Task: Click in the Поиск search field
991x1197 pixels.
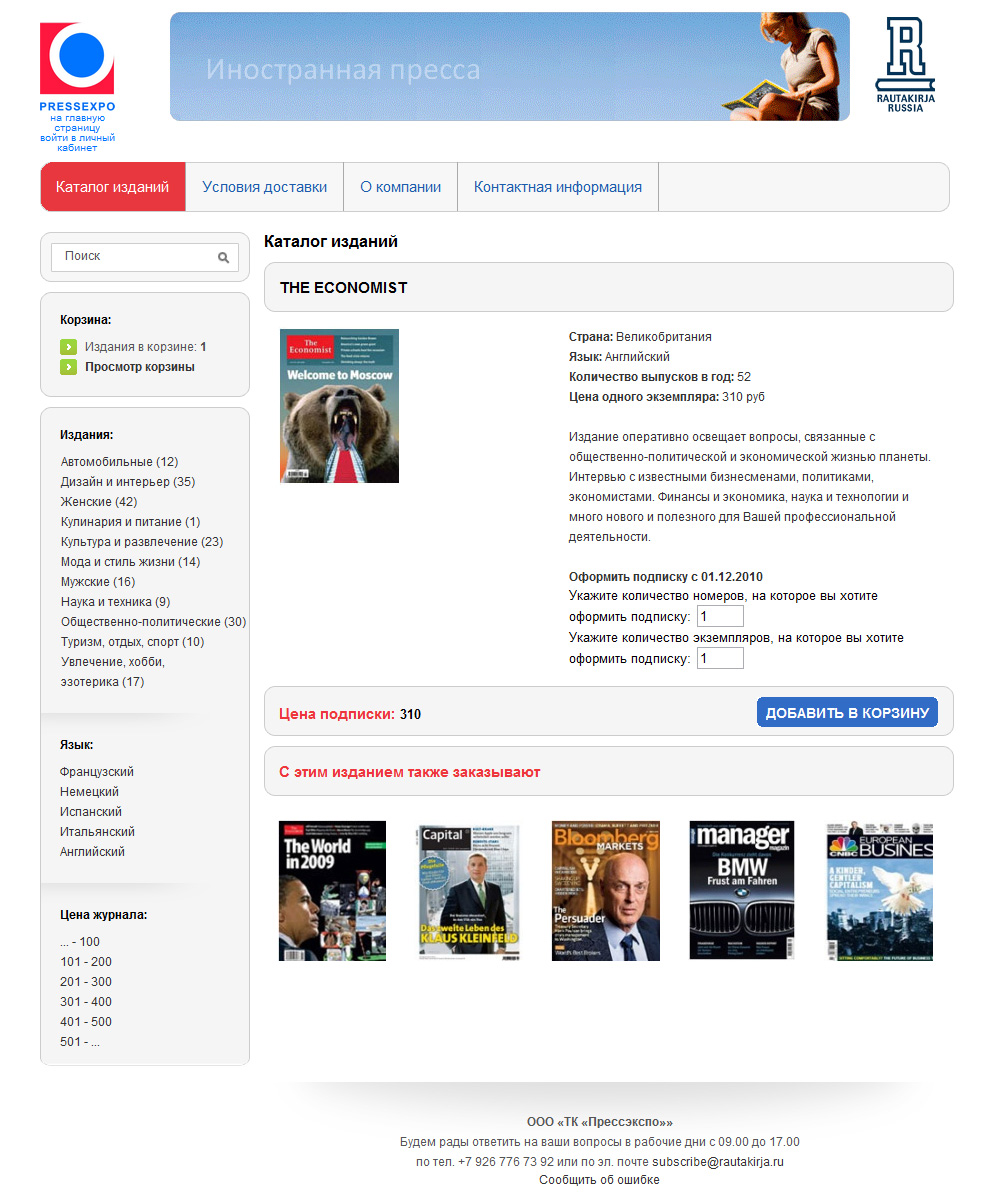Action: [135, 257]
